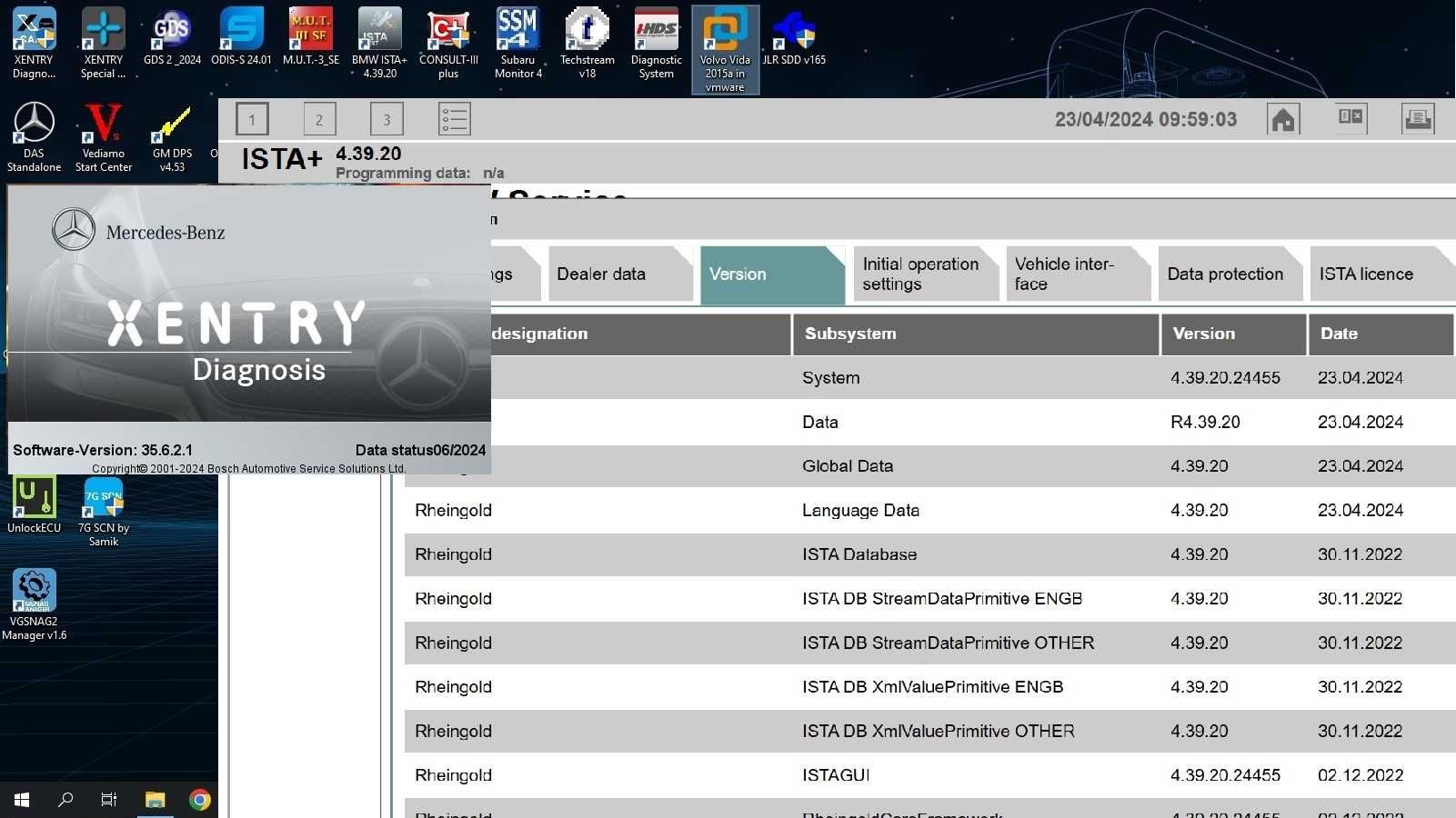1456x818 pixels.
Task: Open XENTRY Diagnosis desktop shortcut
Action: 34,43
